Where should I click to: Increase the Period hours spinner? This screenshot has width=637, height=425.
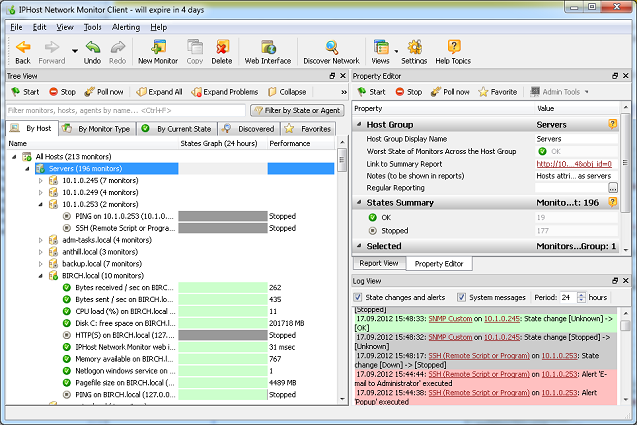click(x=581, y=295)
